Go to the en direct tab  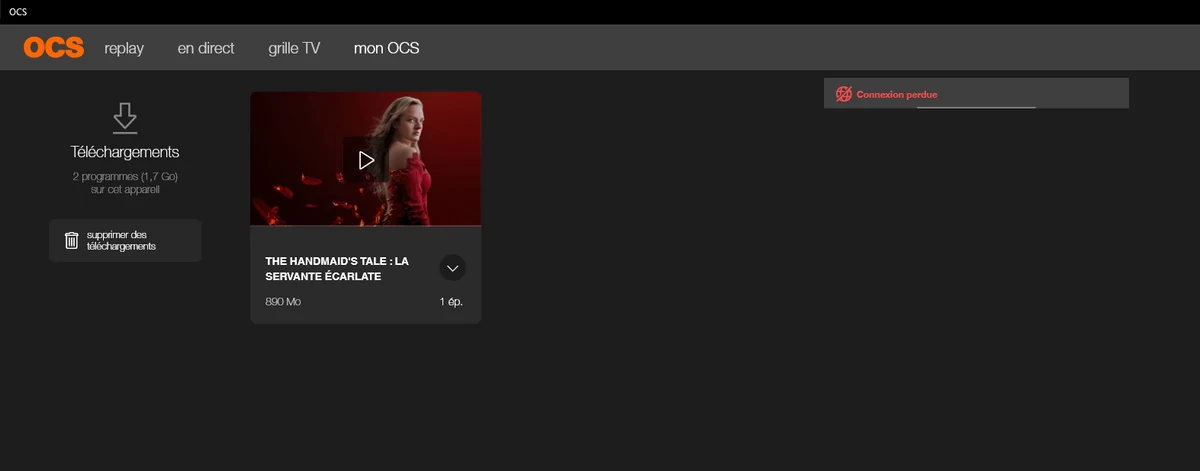pyautogui.click(x=206, y=48)
